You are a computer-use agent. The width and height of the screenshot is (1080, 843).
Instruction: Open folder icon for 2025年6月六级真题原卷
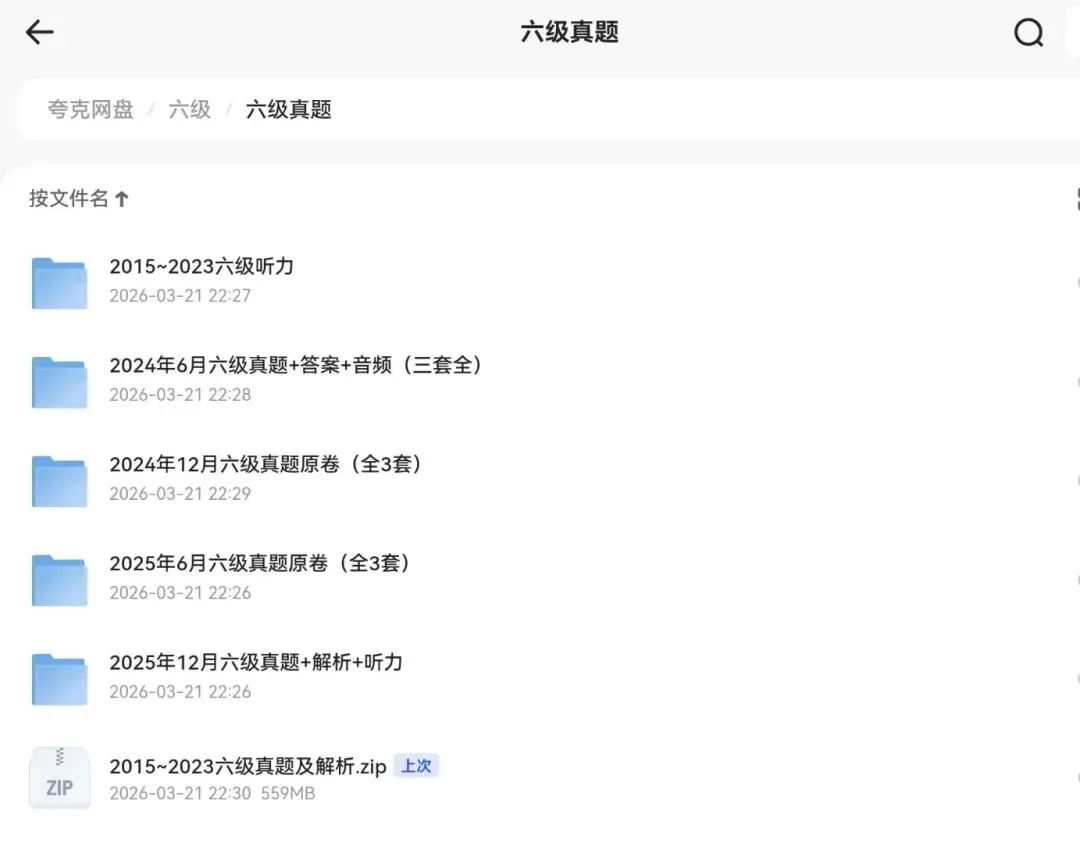click(59, 581)
